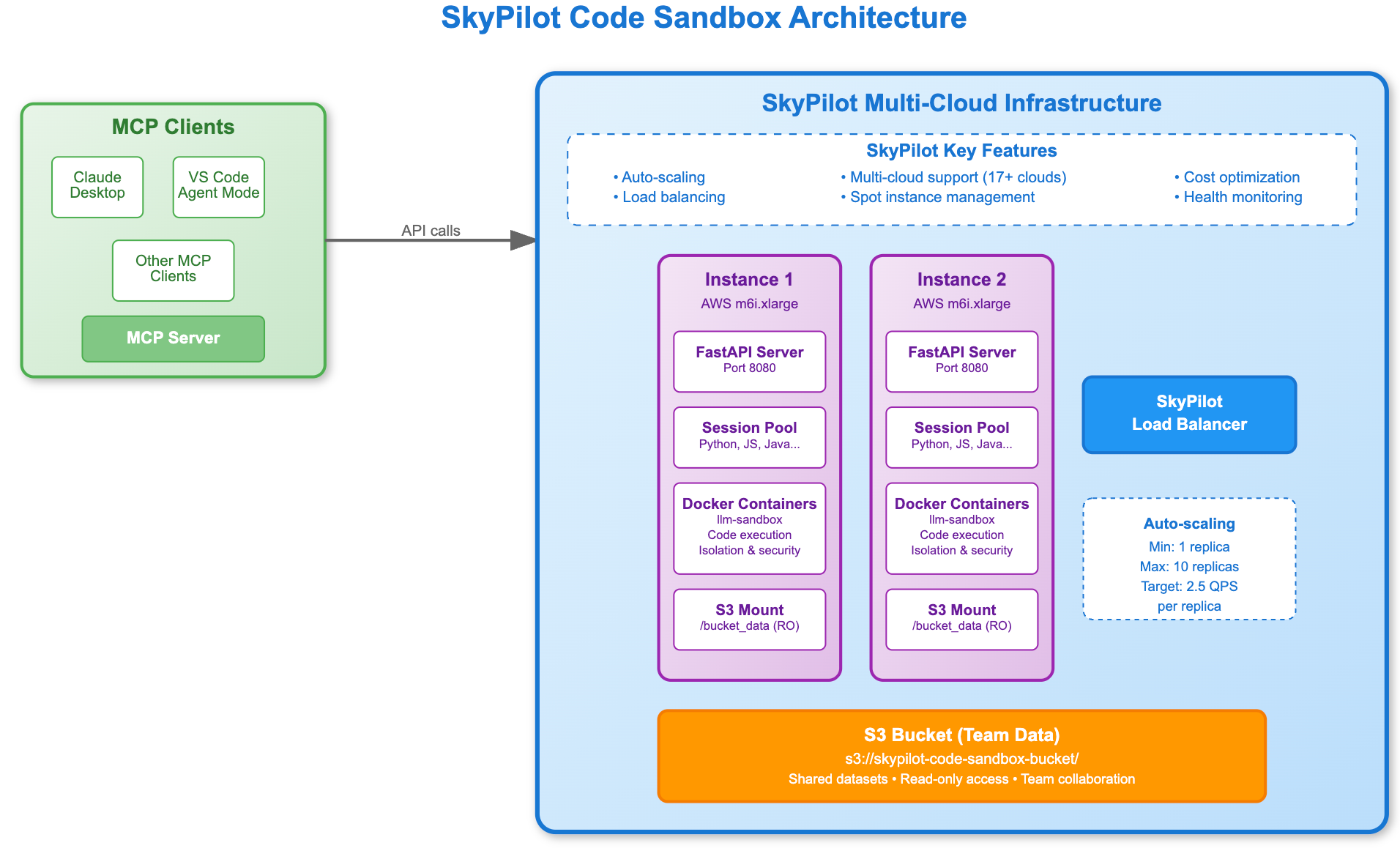Click 'AWS m6i.xlarge' under Instance 2

(x=961, y=304)
